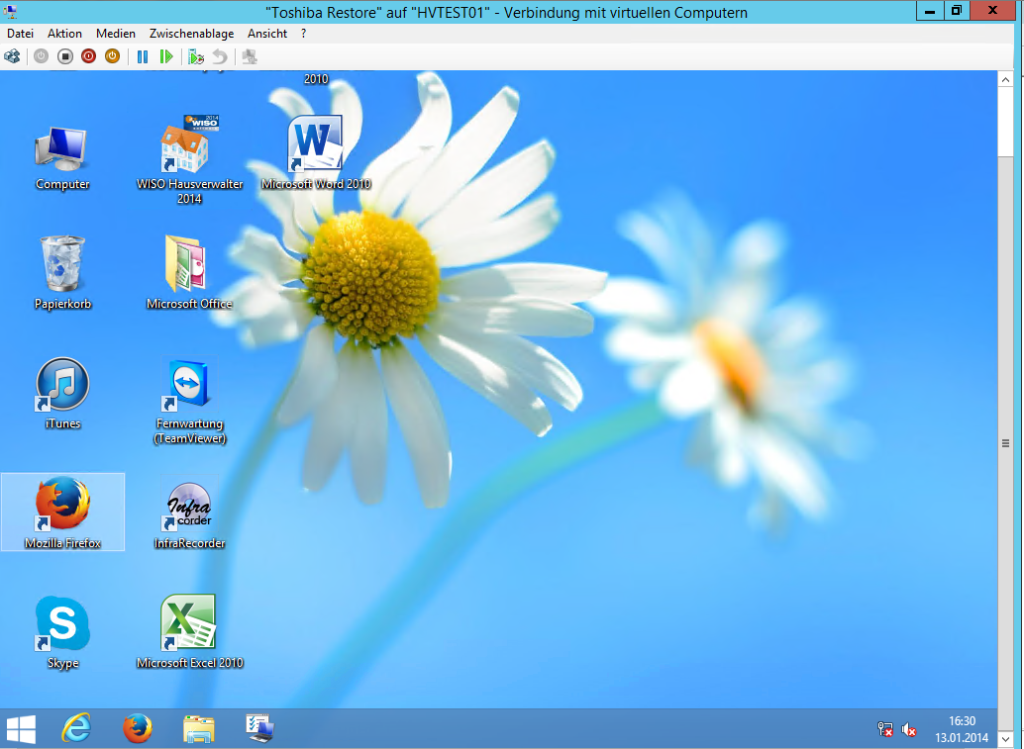The width and height of the screenshot is (1024, 749).
Task: Click the green reset toolbar icon
Action: coord(166,57)
